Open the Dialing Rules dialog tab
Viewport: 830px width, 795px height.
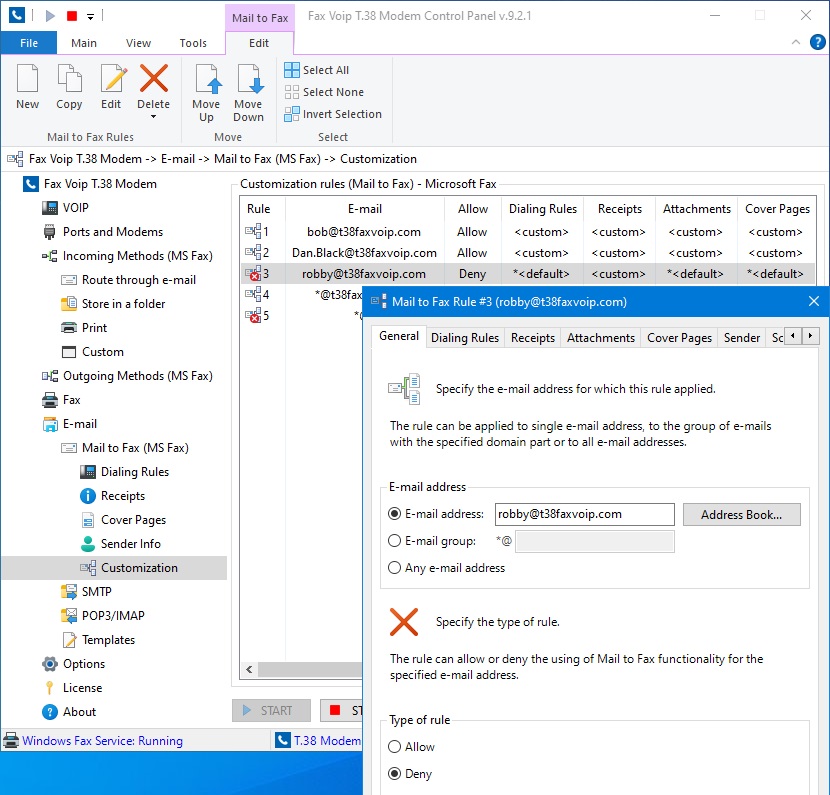pos(465,338)
